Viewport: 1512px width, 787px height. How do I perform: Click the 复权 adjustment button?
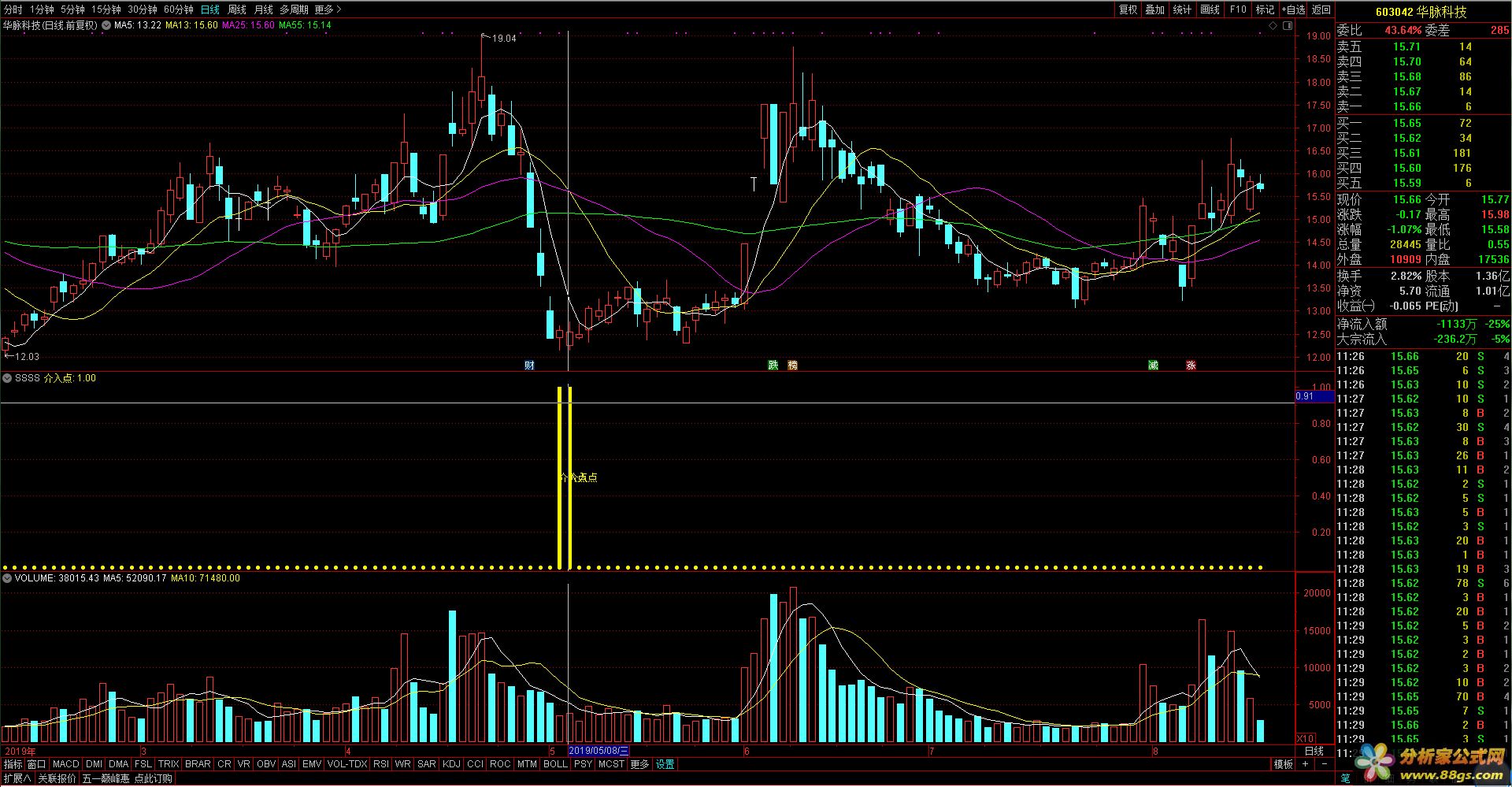pos(1128,9)
